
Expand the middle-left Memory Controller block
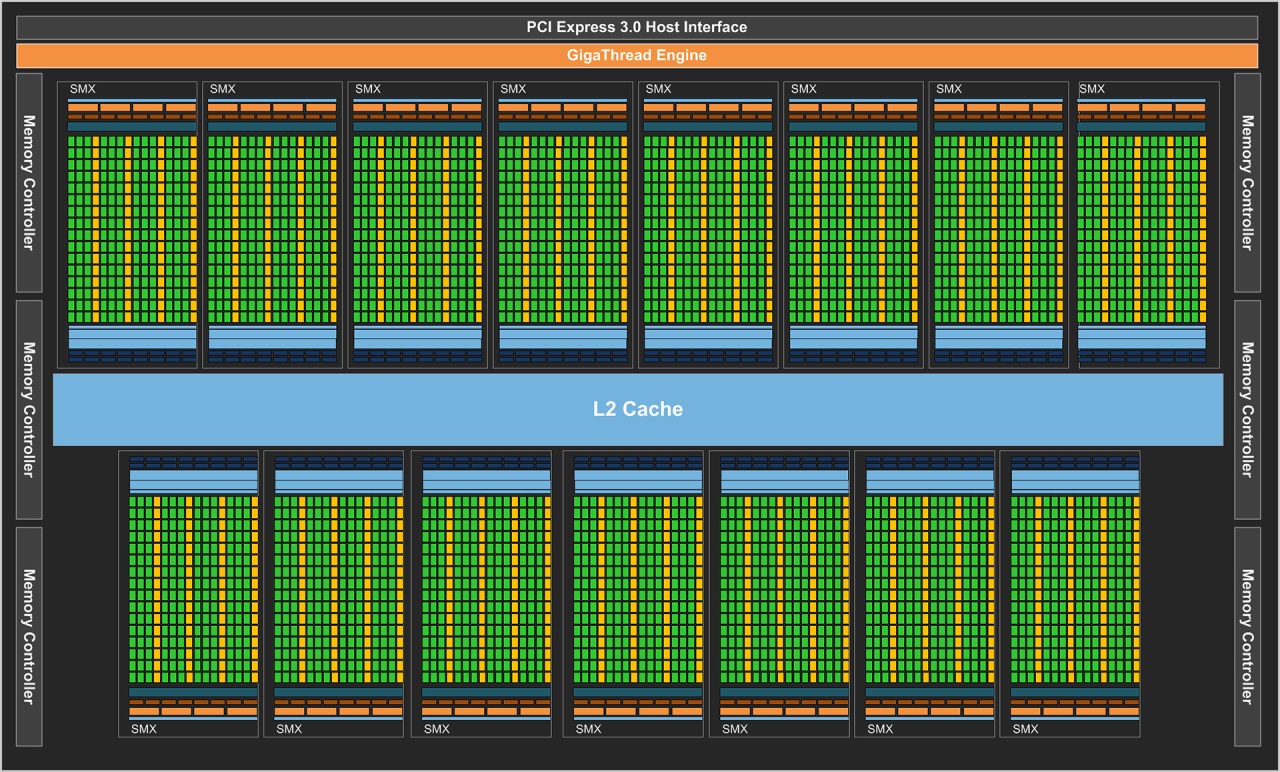[27, 408]
